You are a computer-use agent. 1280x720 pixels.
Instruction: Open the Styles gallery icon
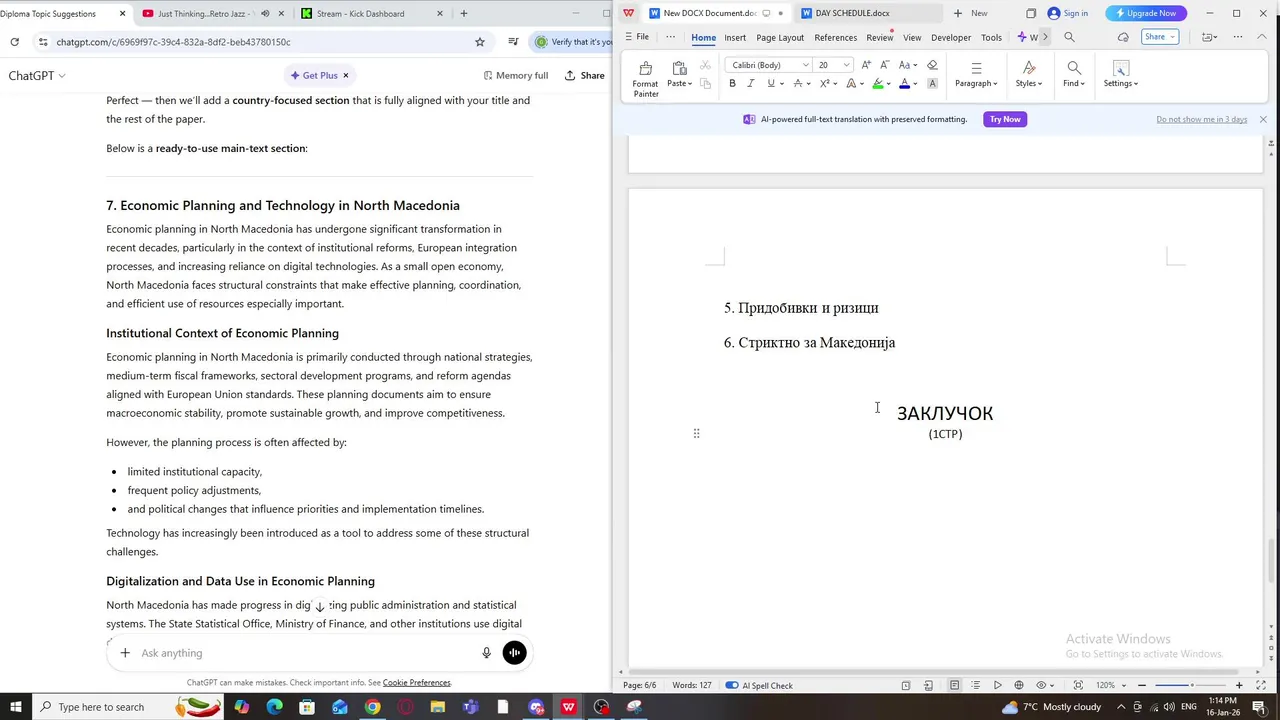tap(1029, 68)
